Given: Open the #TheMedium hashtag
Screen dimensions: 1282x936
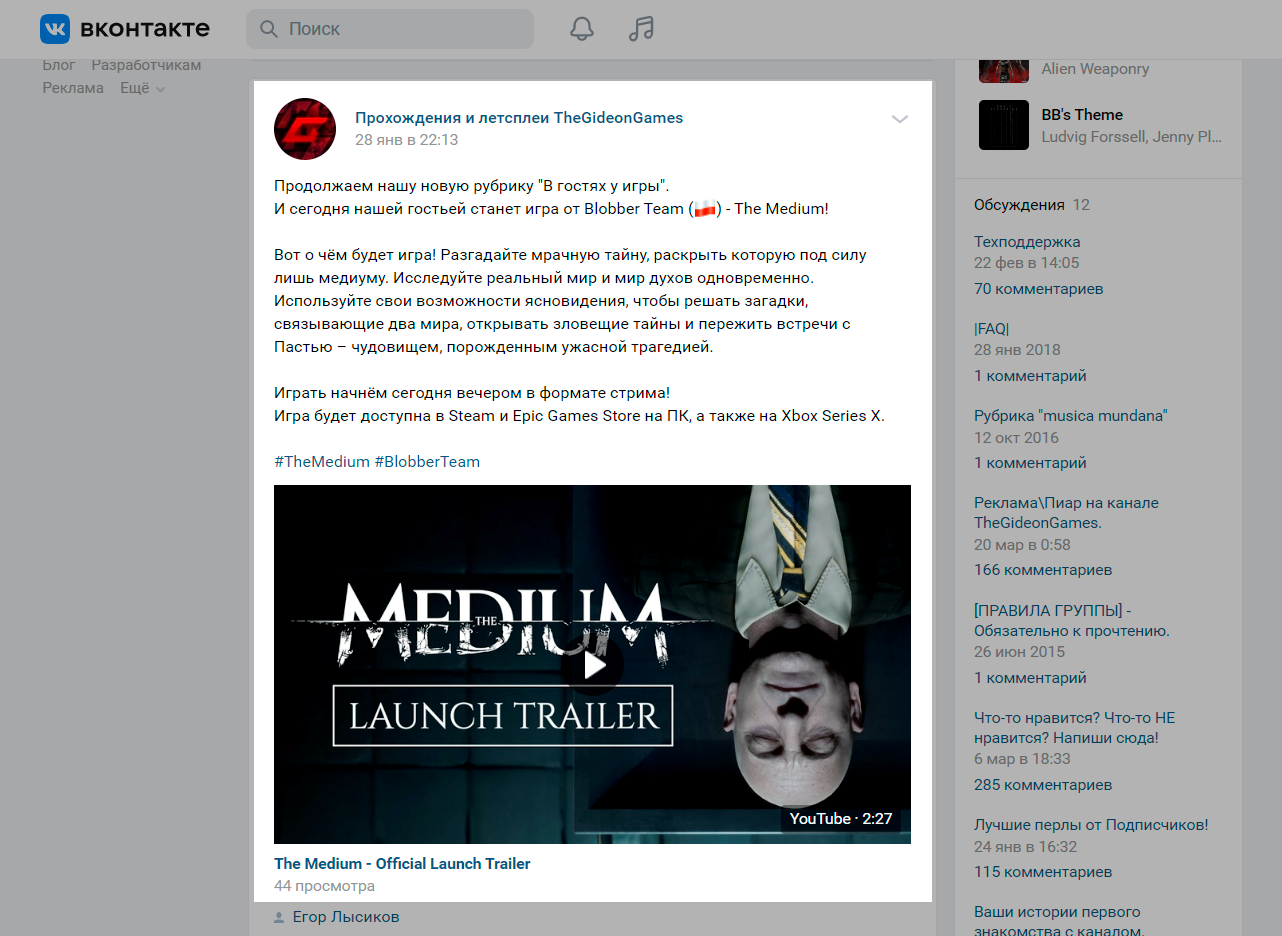Looking at the screenshot, I should point(322,462).
